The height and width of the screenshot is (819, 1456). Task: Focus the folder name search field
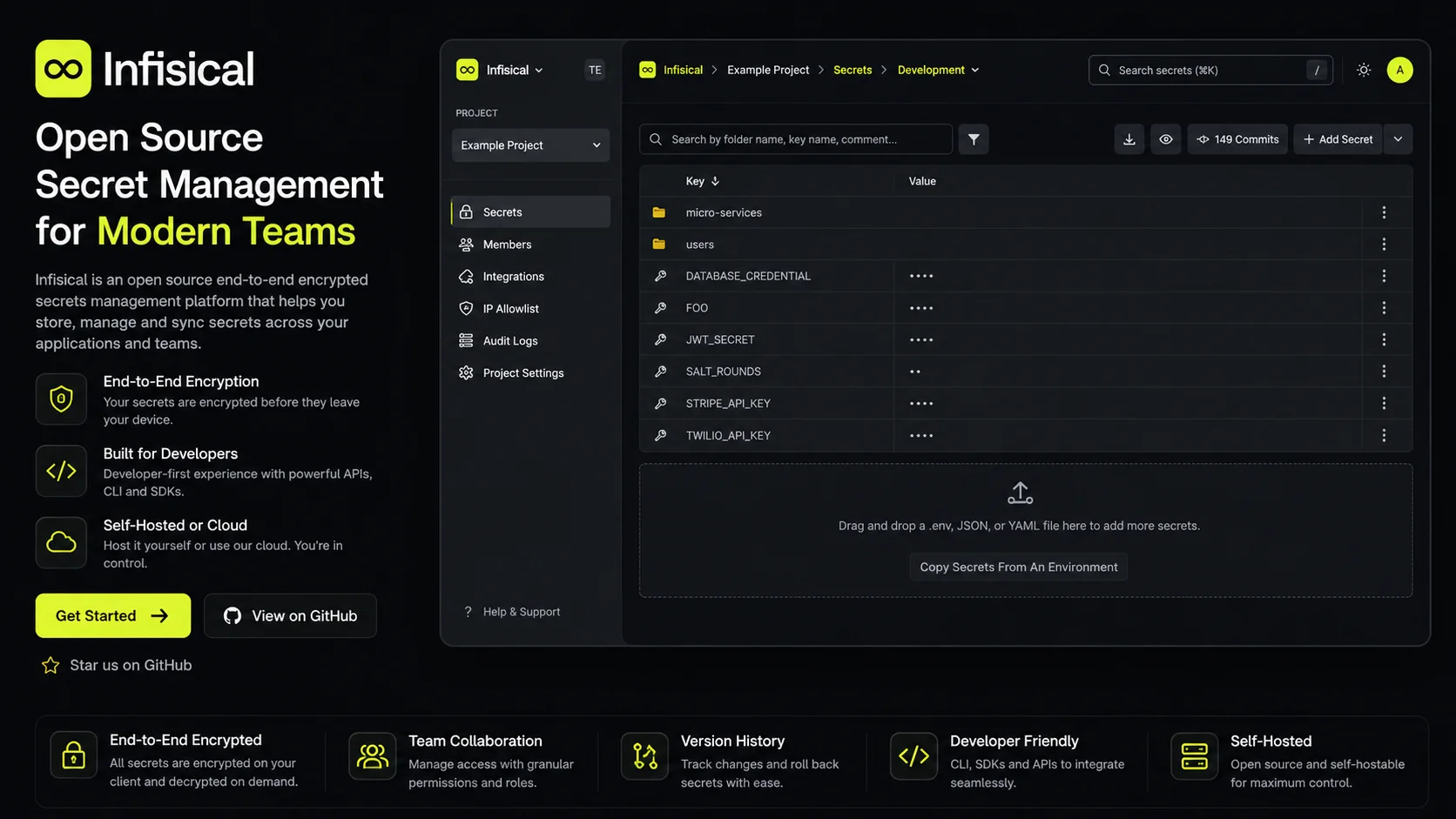796,139
